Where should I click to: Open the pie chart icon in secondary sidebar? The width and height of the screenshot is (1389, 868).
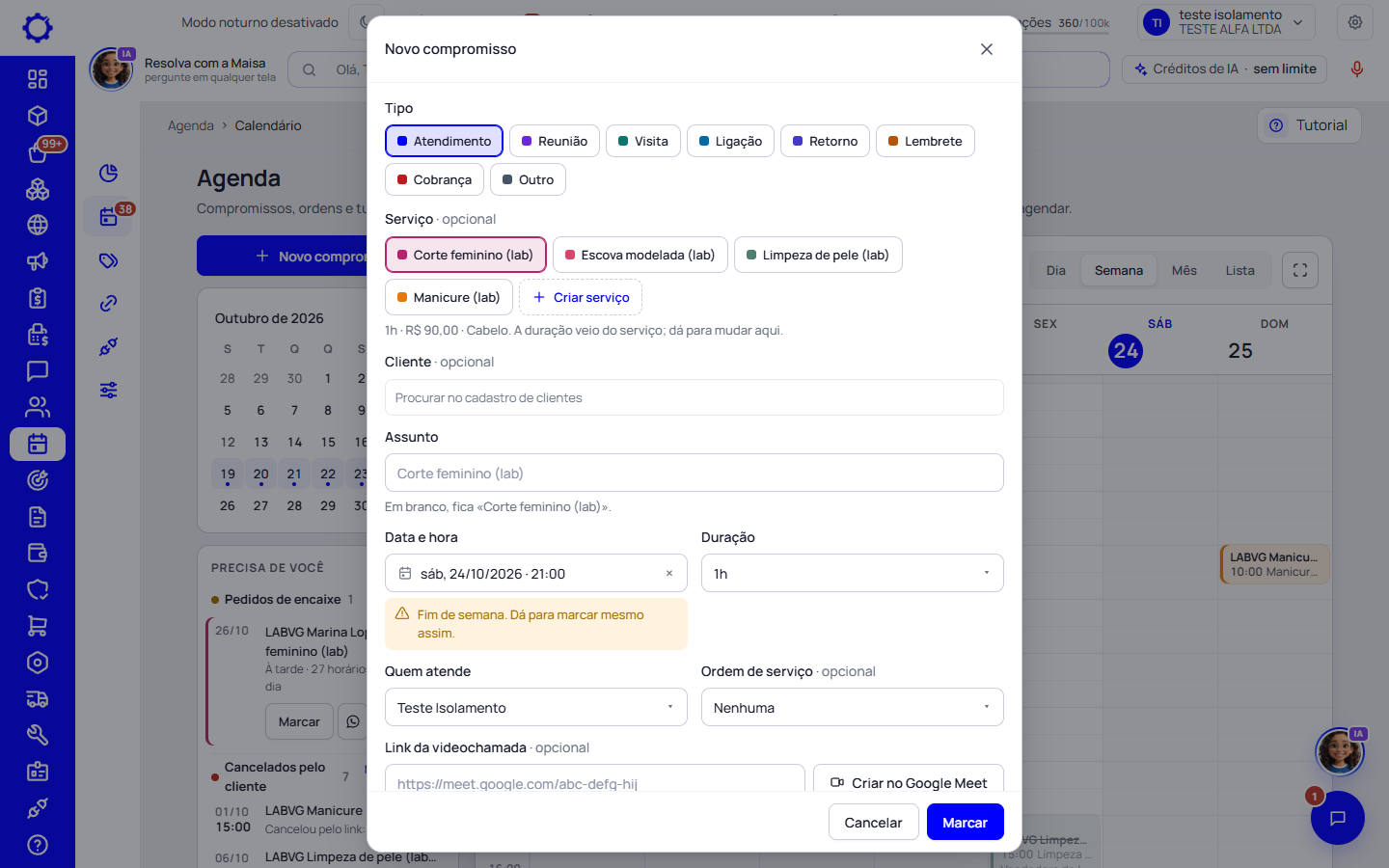pyautogui.click(x=109, y=173)
